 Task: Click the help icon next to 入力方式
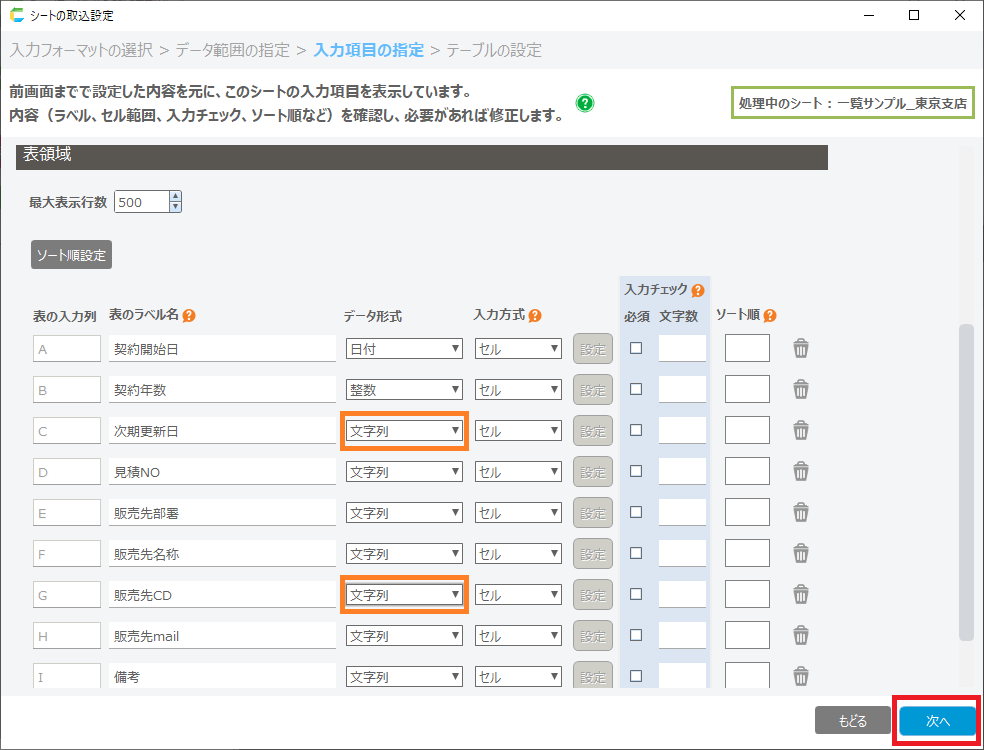535,316
